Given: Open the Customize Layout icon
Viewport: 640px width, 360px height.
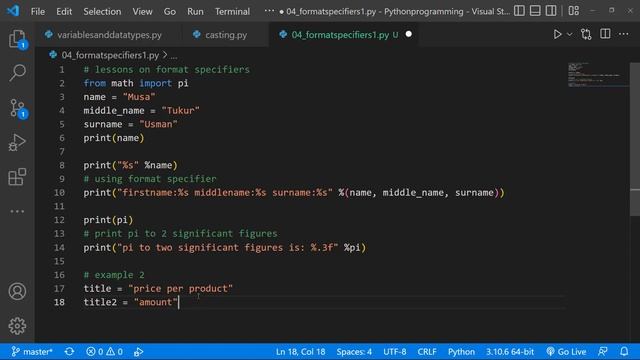Looking at the screenshot, I should click(574, 11).
